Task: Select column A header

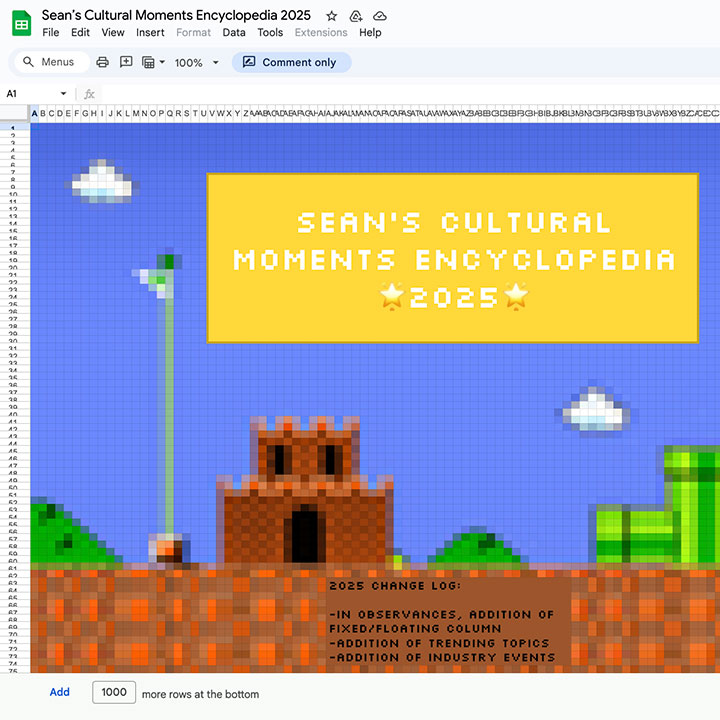Action: tap(34, 113)
